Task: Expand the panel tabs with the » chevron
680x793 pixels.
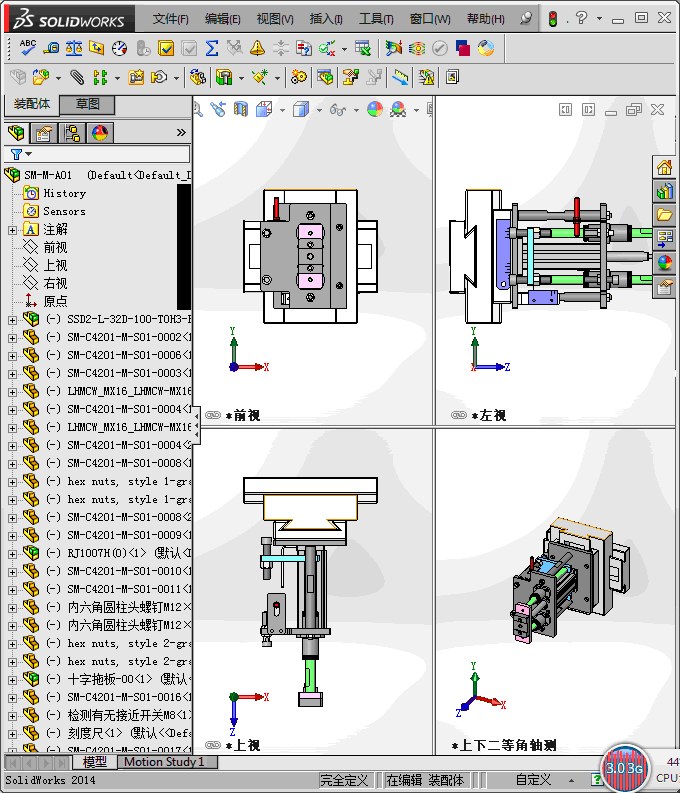Action: tap(181, 133)
